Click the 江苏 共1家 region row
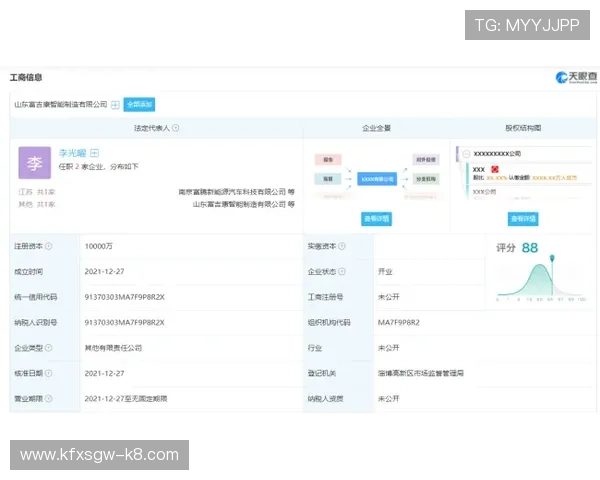 pyautogui.click(x=37, y=192)
